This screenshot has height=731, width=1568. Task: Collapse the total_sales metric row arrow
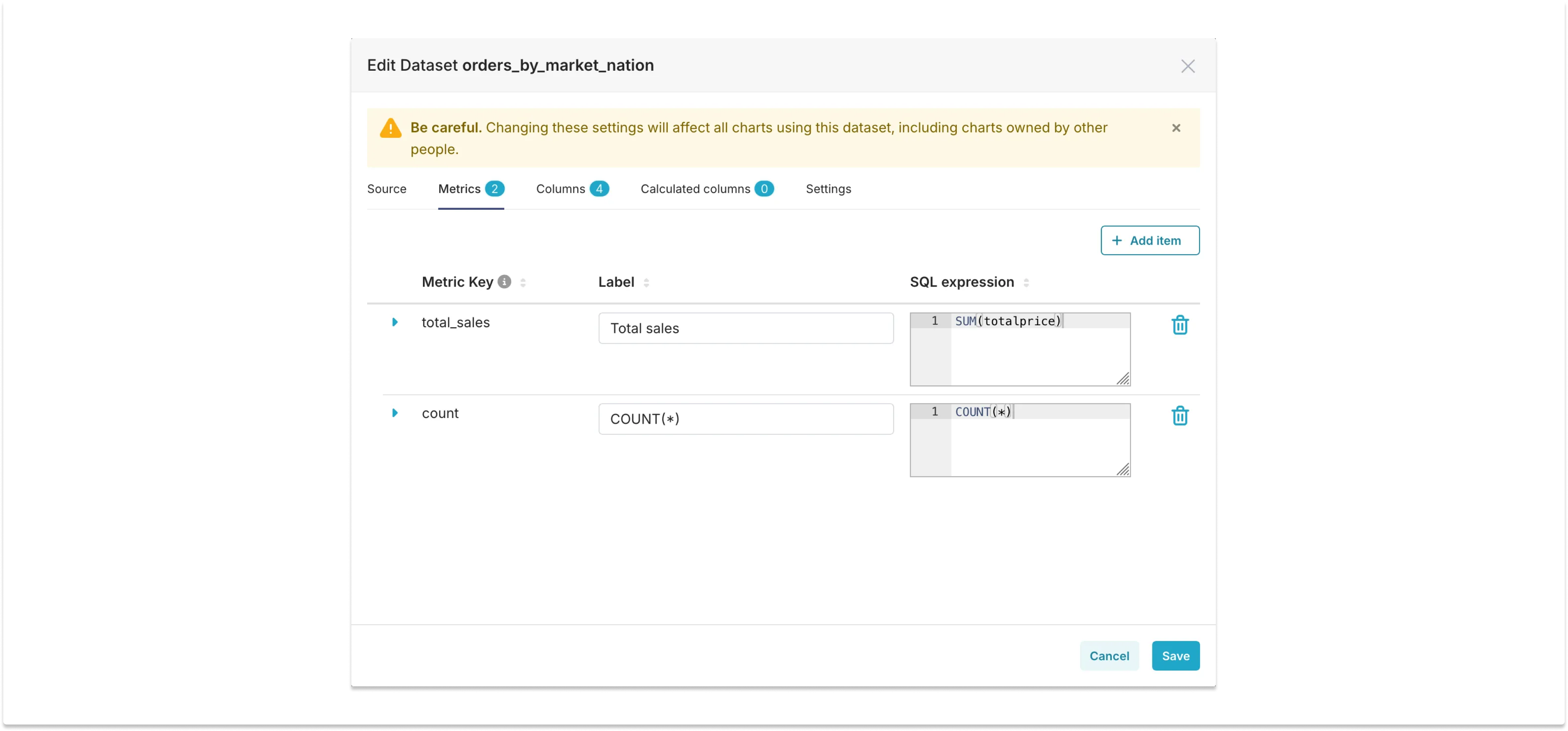tap(396, 322)
